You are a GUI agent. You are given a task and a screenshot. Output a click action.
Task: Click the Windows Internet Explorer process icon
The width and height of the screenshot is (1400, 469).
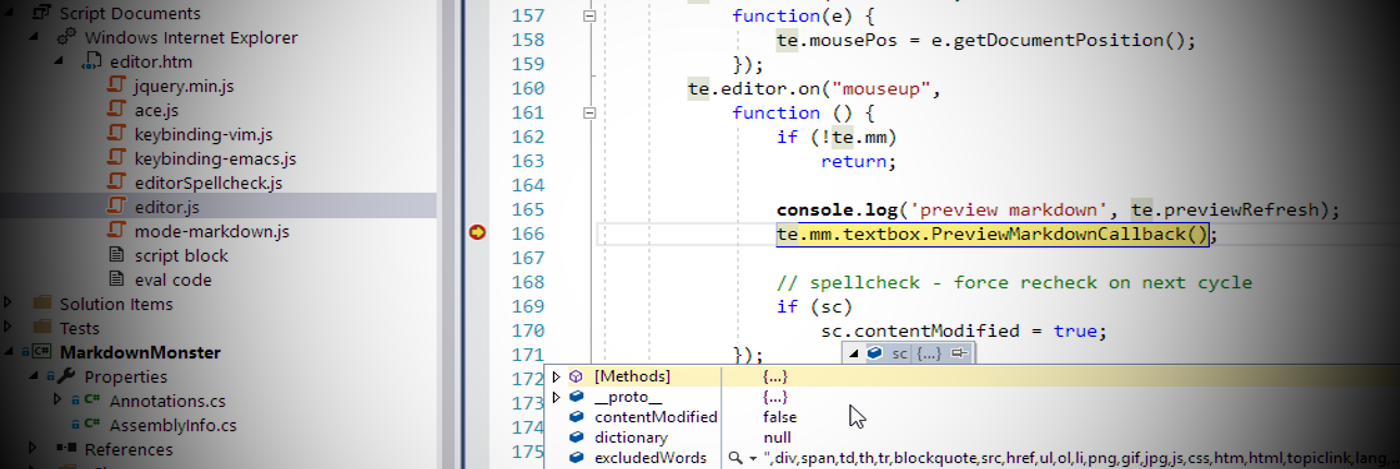tap(66, 38)
